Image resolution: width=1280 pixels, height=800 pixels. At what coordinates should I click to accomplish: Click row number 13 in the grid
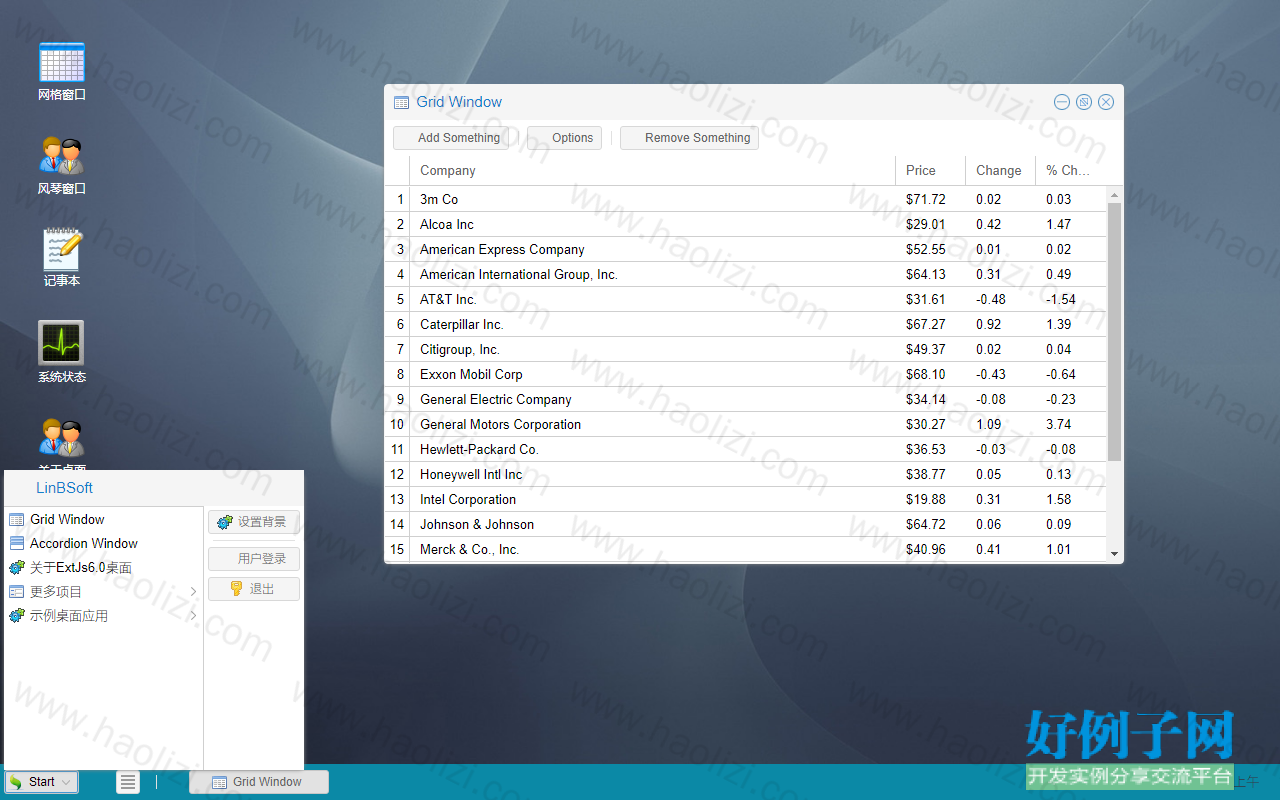point(397,499)
